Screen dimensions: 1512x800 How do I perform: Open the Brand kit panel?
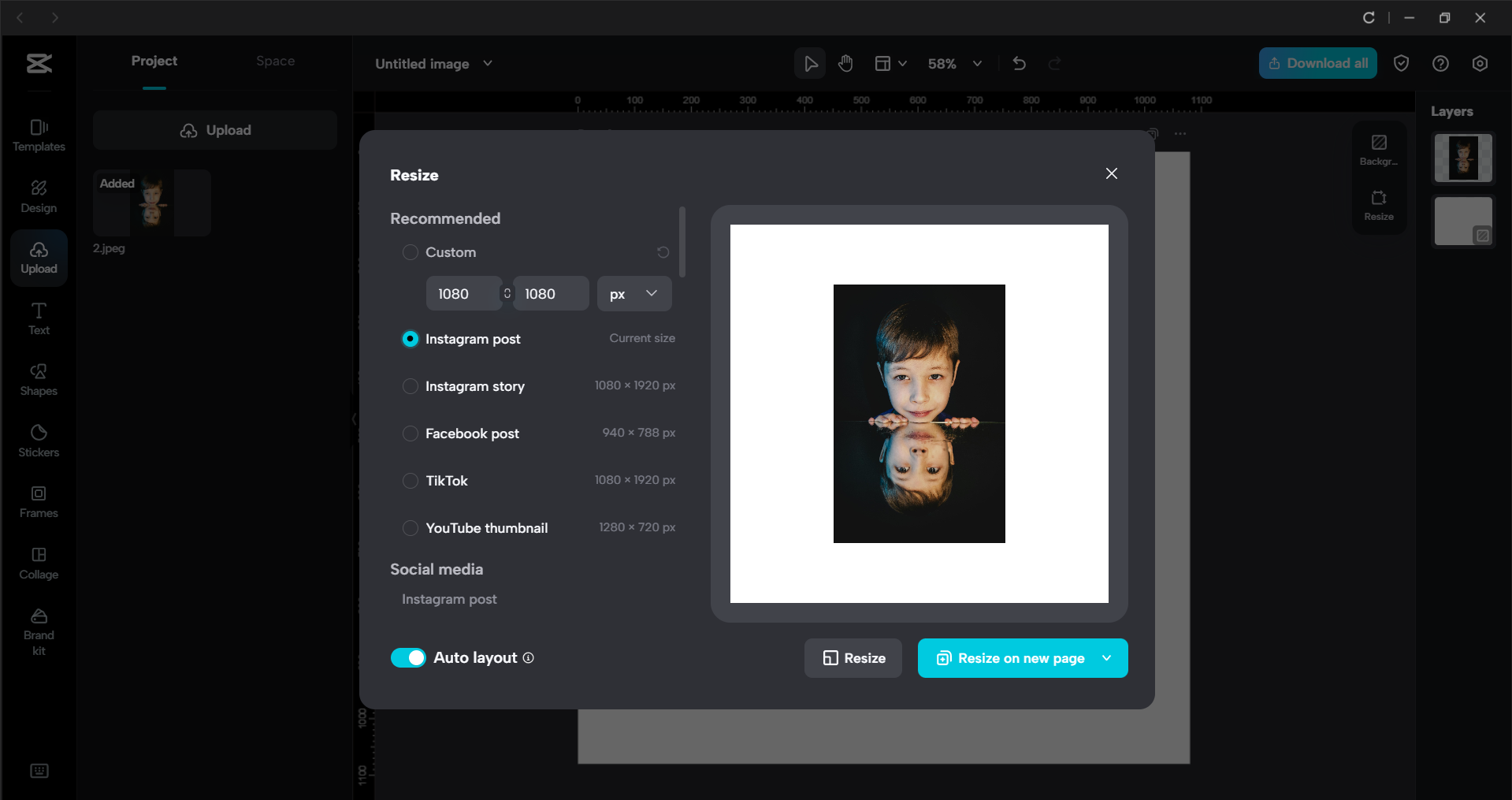[38, 628]
